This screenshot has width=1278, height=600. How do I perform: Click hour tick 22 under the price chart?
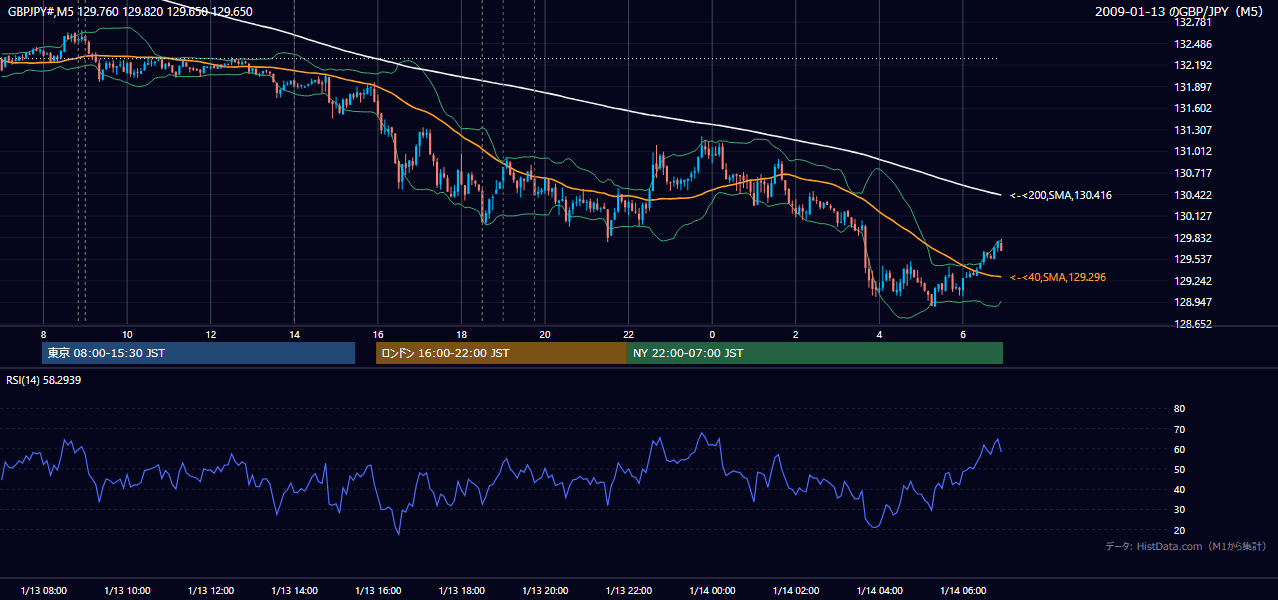628,334
